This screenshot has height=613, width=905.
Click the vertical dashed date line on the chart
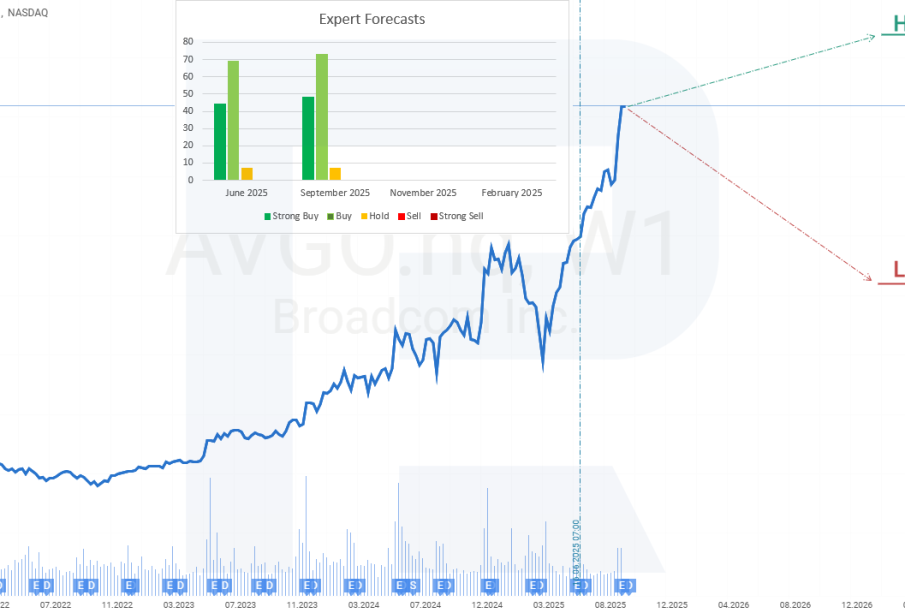point(580,300)
